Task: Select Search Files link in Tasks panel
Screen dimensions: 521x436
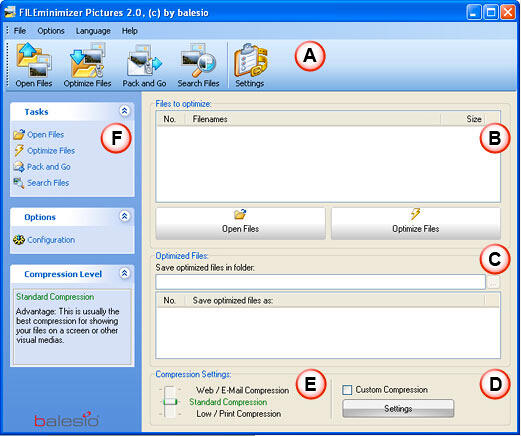Action: (48, 183)
